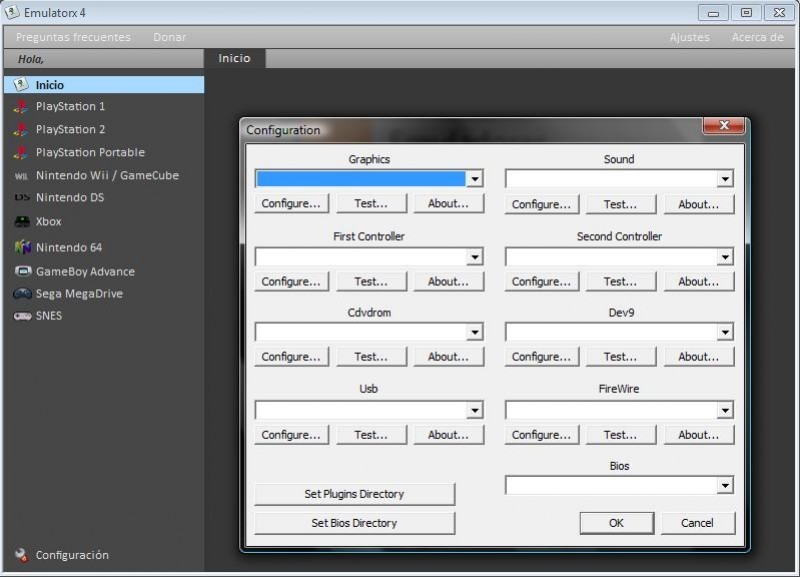Click the Configuración wrench icon
800x577 pixels.
click(x=21, y=555)
